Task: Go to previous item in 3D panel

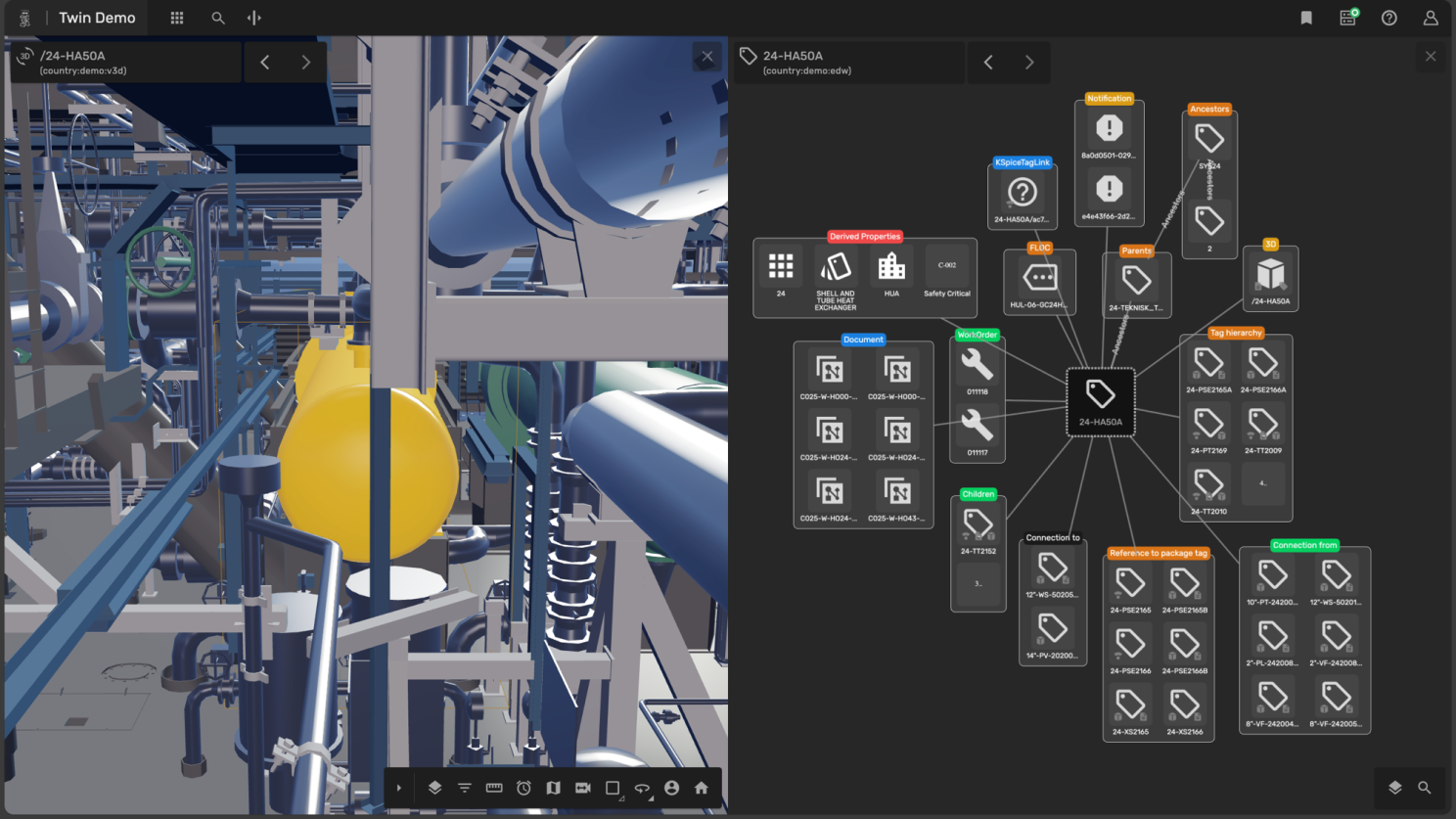Action: [265, 63]
